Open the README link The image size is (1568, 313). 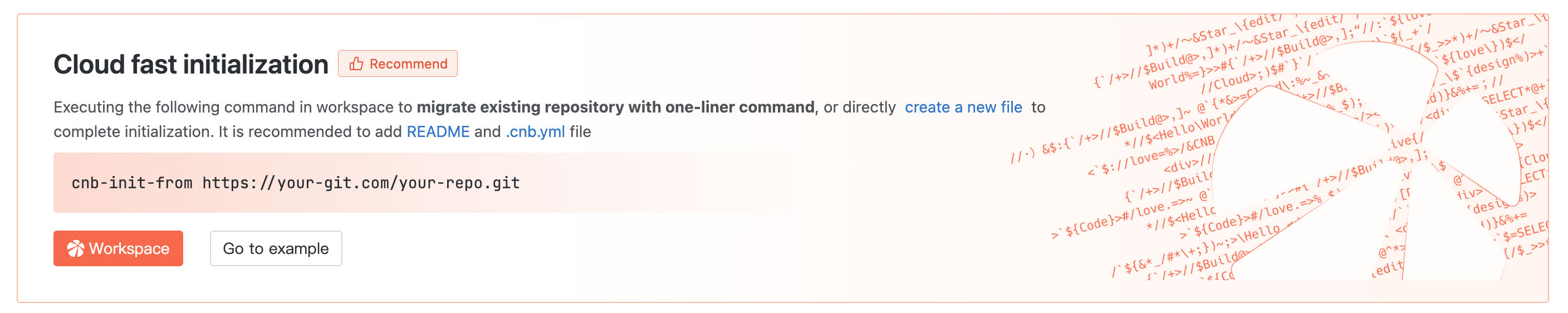click(x=438, y=131)
